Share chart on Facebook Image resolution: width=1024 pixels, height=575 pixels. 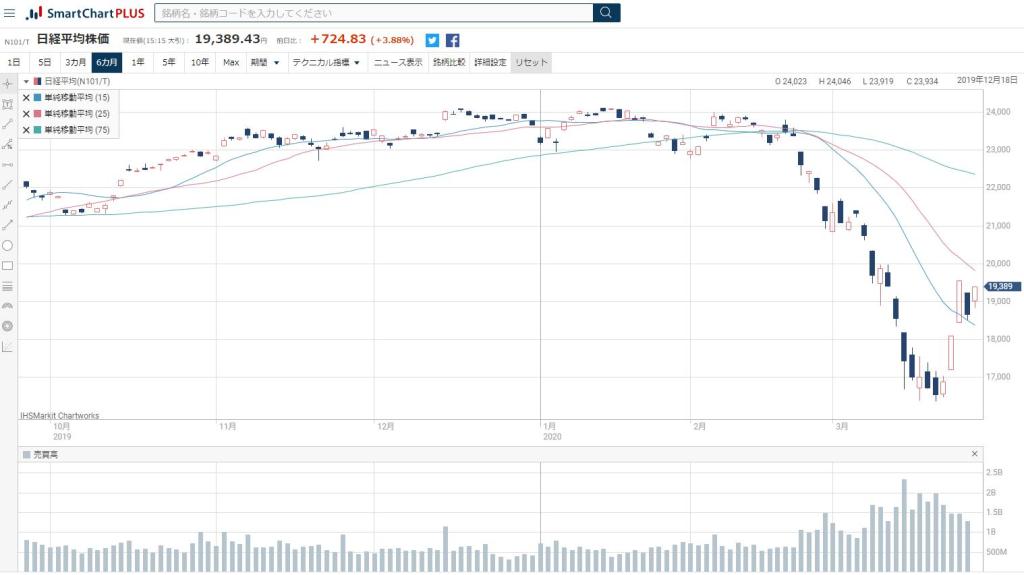tap(452, 40)
